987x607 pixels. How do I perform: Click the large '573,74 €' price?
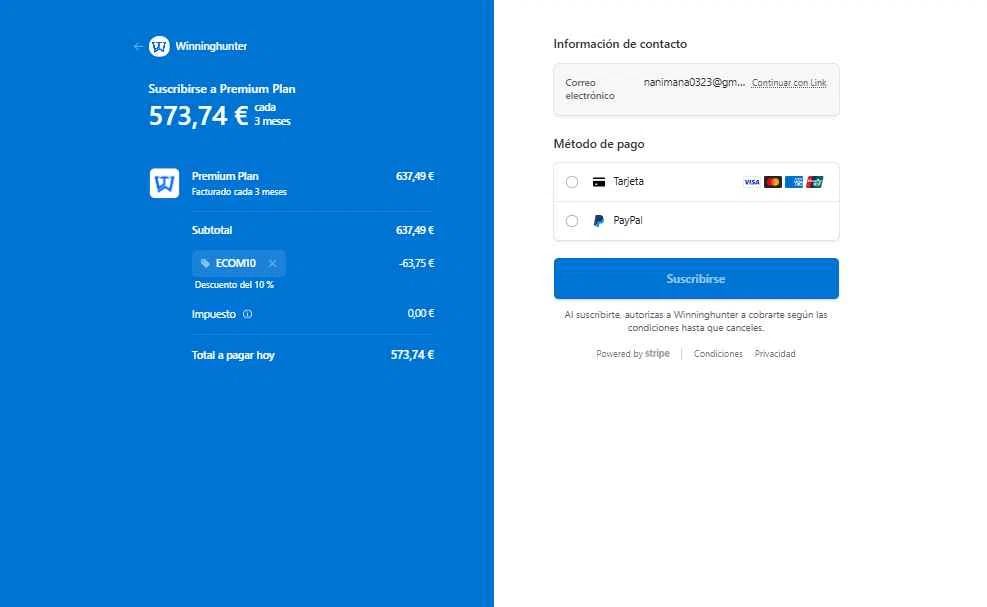(198, 116)
